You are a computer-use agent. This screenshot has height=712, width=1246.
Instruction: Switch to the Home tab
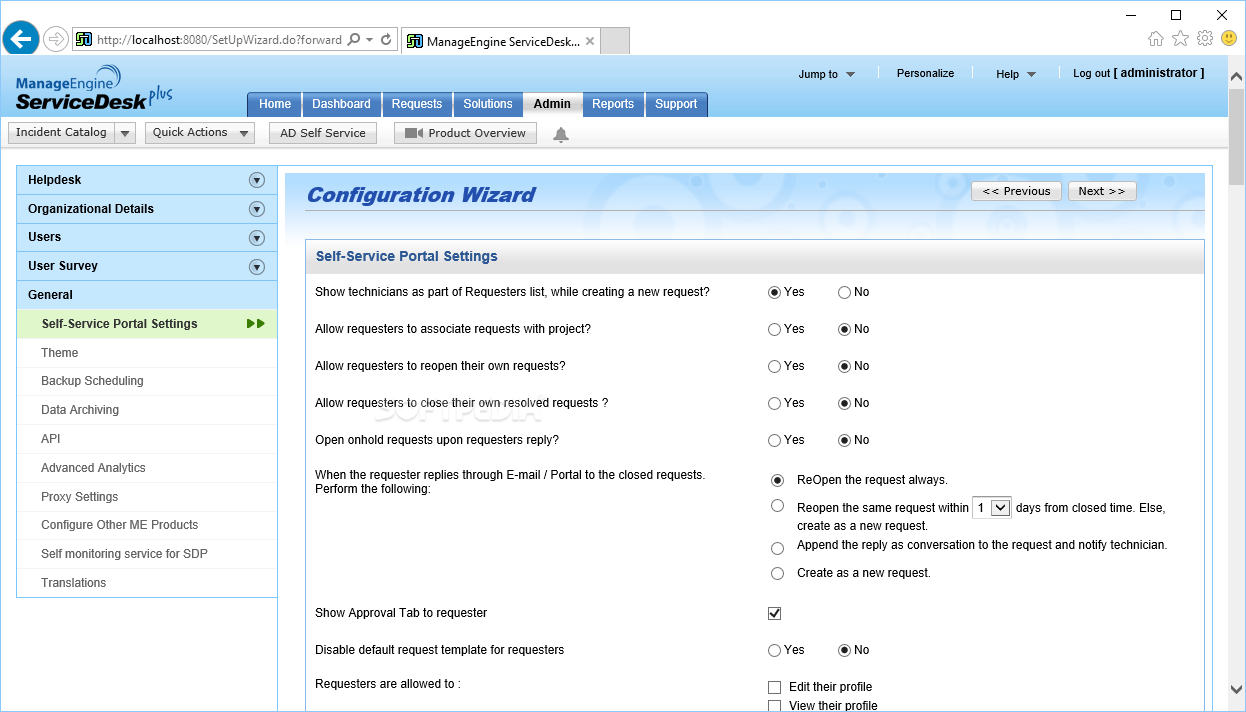[x=275, y=104]
